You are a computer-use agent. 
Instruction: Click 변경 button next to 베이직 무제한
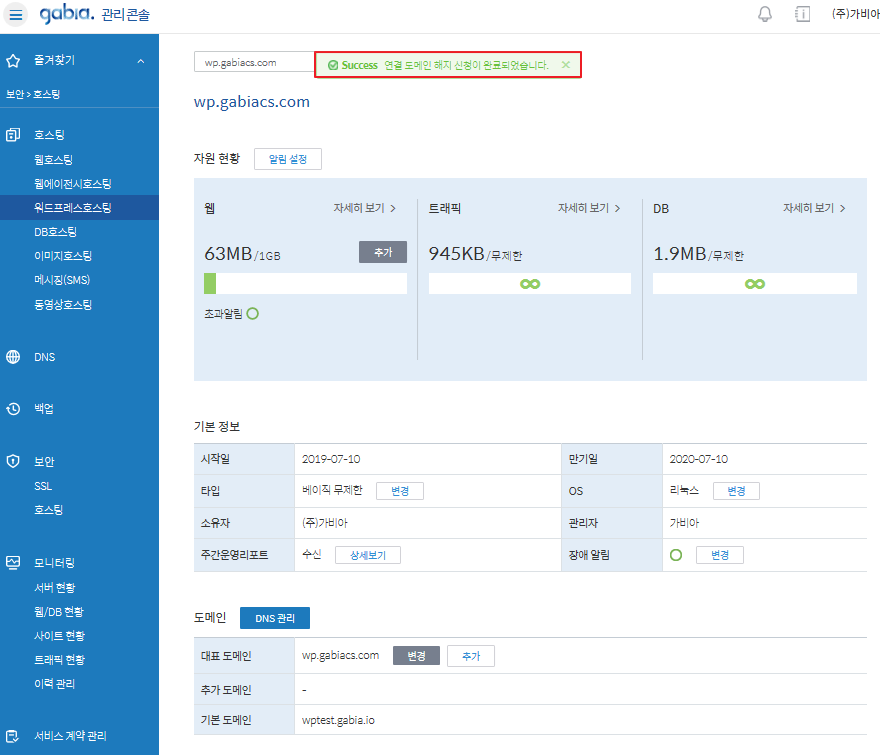[x=400, y=491]
